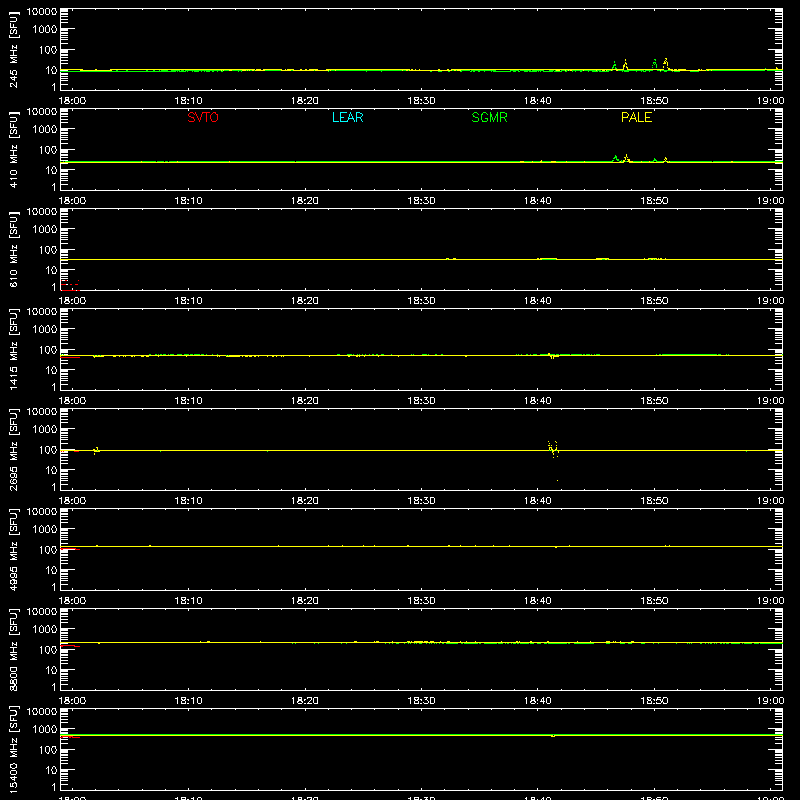Click the 18:20 tick under the 245 MHz plot

(305, 101)
